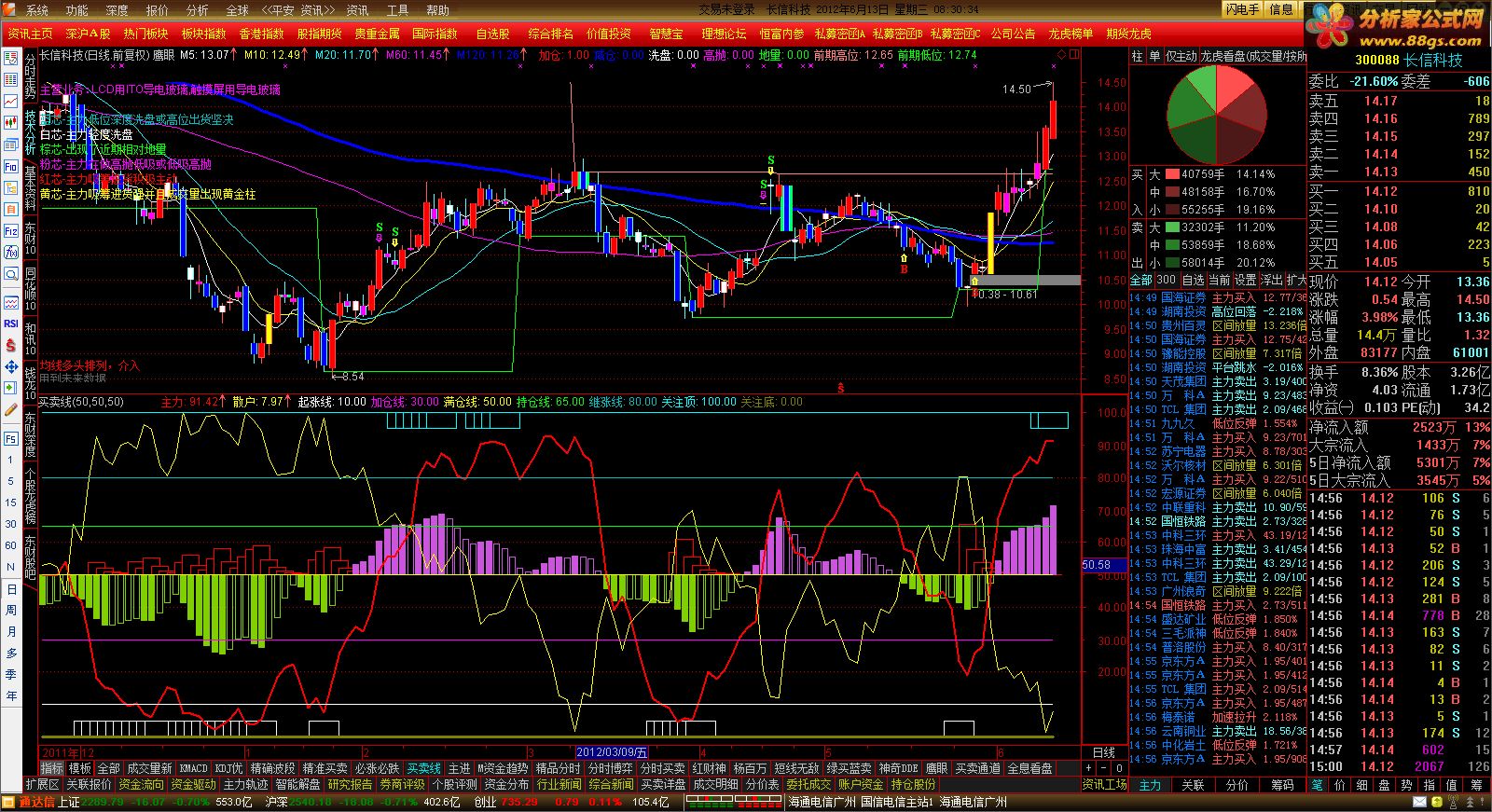Viewport: 1492px width, 812px height.
Task: Activate the magnifier zoom icon
Action: pyautogui.click(x=11, y=273)
